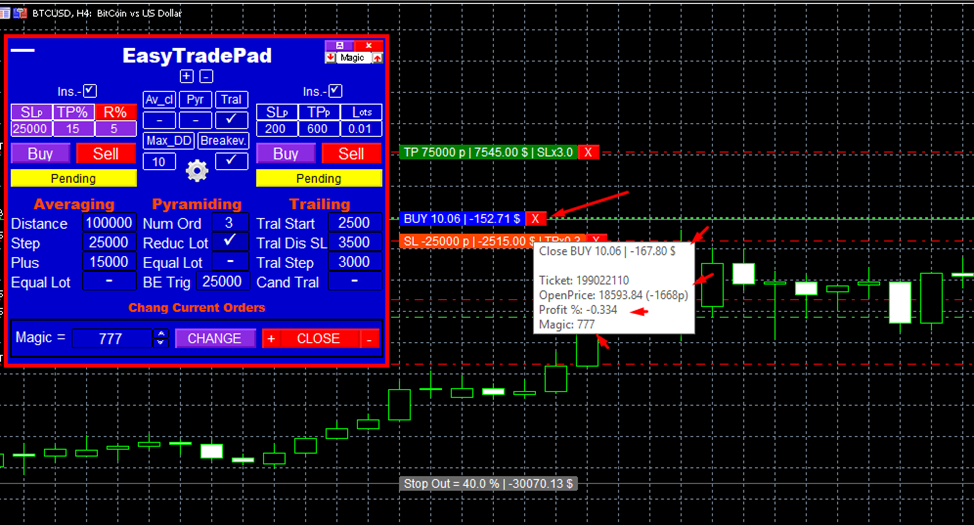Screen dimensions: 974x525
Task: Edit the Averaging Step field
Action: tap(109, 242)
